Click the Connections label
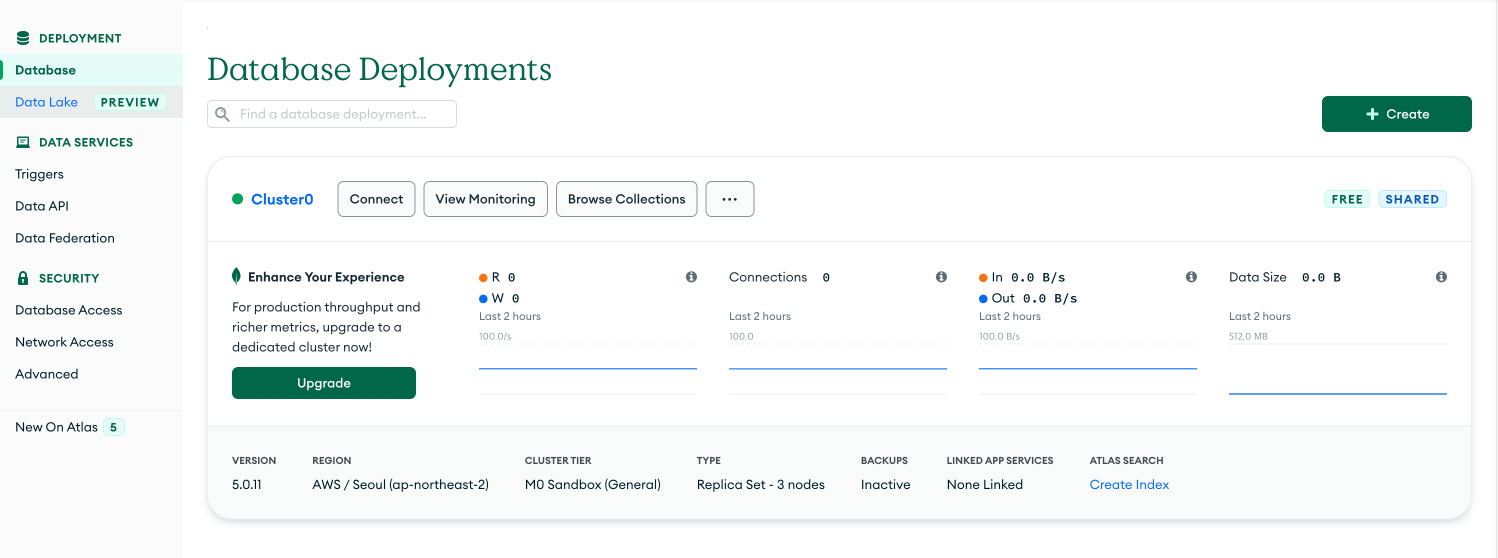This screenshot has width=1498, height=558. tap(768, 277)
